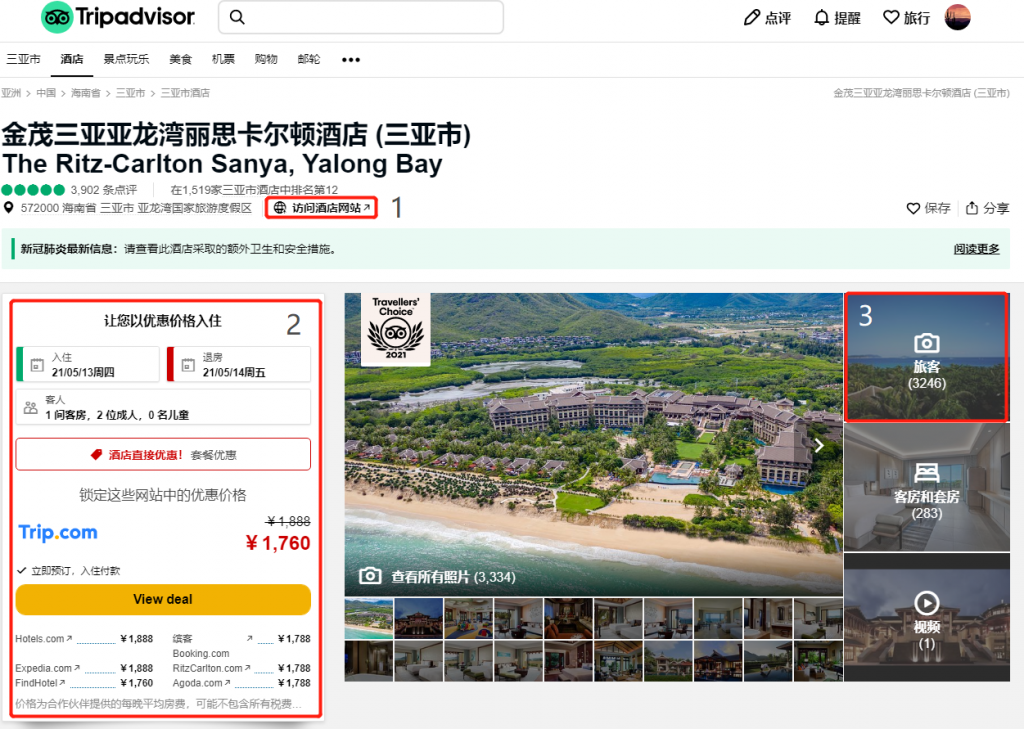This screenshot has width=1024, height=729.
Task: Save hotel using 保存 heart icon
Action: point(913,208)
